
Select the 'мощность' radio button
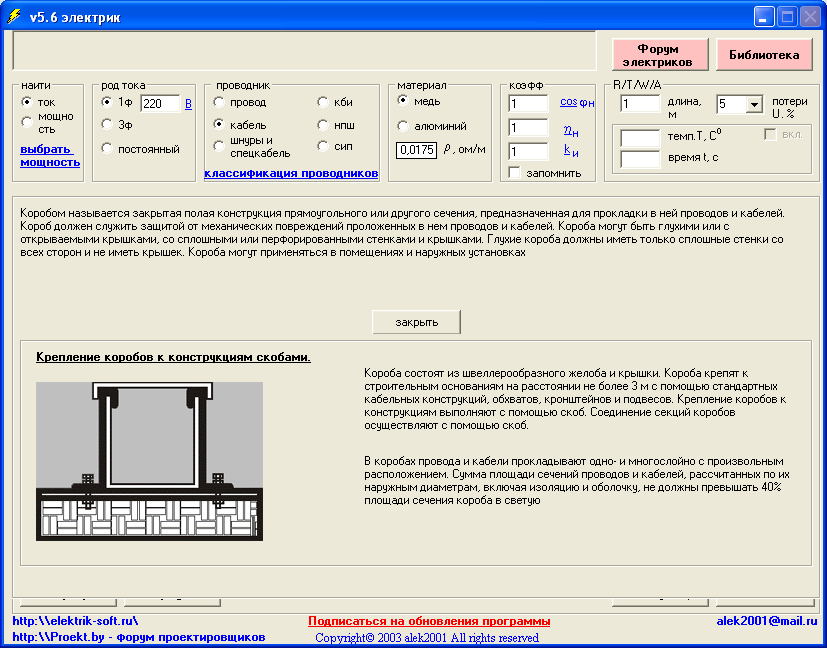tap(26, 122)
